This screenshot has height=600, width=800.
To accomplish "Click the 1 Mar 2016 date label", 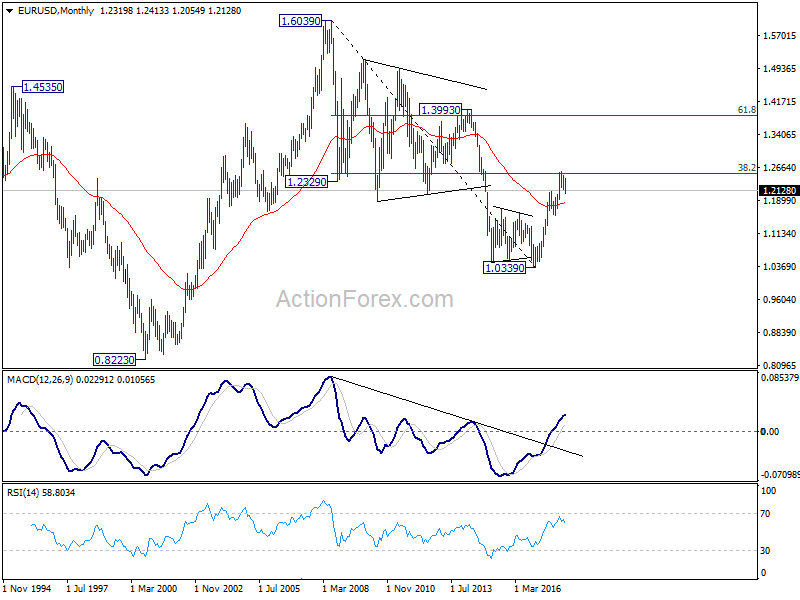I will [537, 589].
